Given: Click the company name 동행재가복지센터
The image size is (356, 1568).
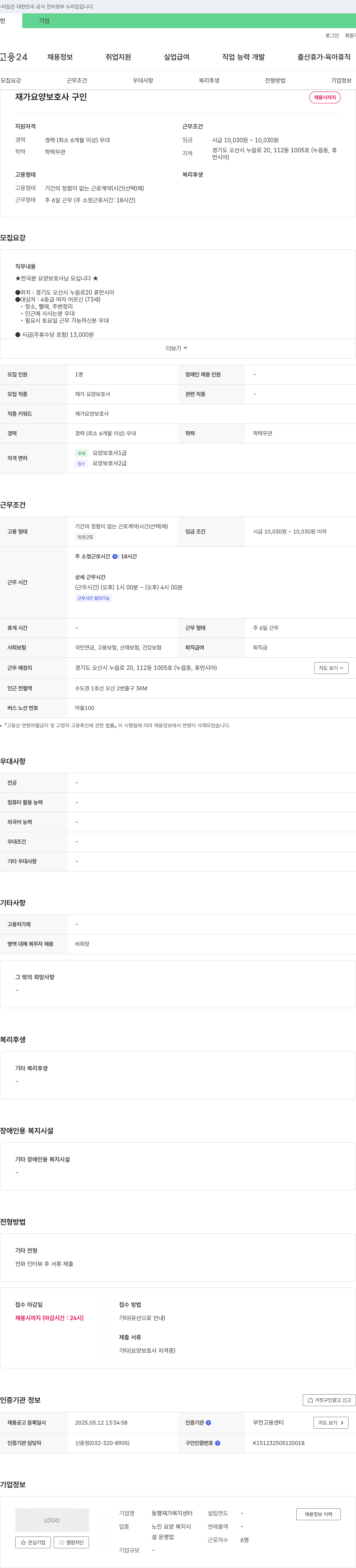Looking at the screenshot, I should [172, 1513].
